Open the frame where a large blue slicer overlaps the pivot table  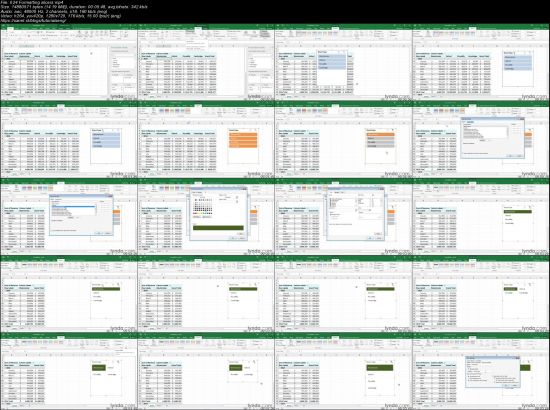[343, 62]
